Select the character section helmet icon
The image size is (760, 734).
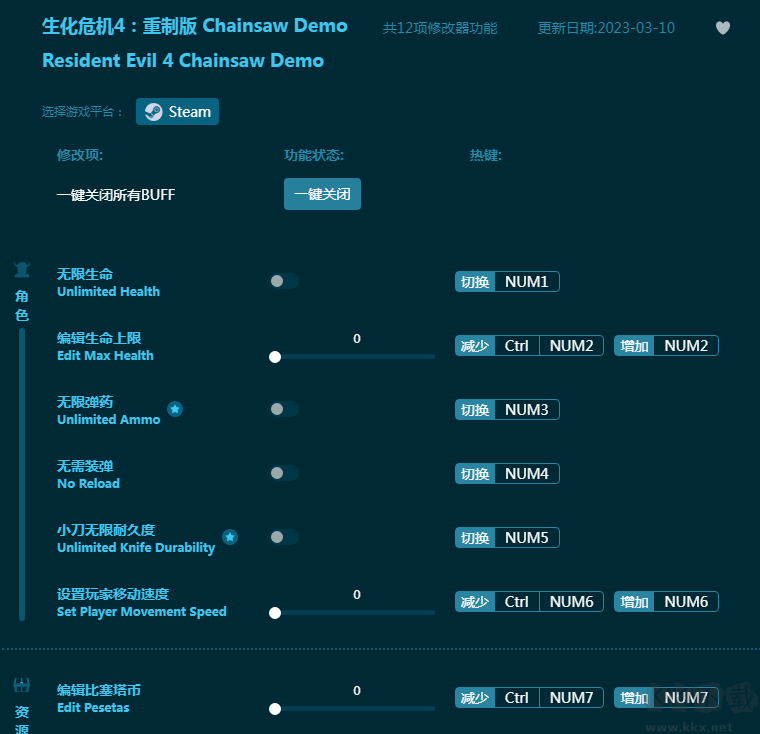point(22,270)
